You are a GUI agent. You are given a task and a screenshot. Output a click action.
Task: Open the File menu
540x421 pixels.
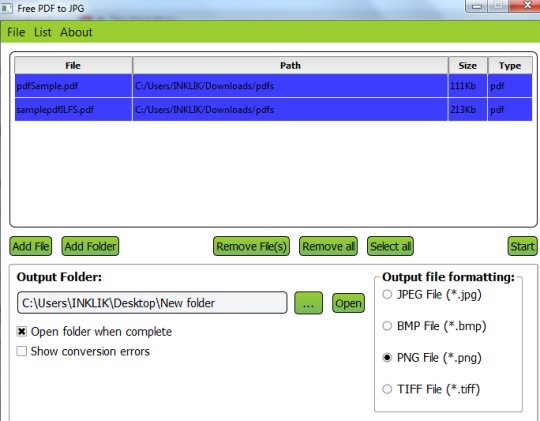point(16,32)
